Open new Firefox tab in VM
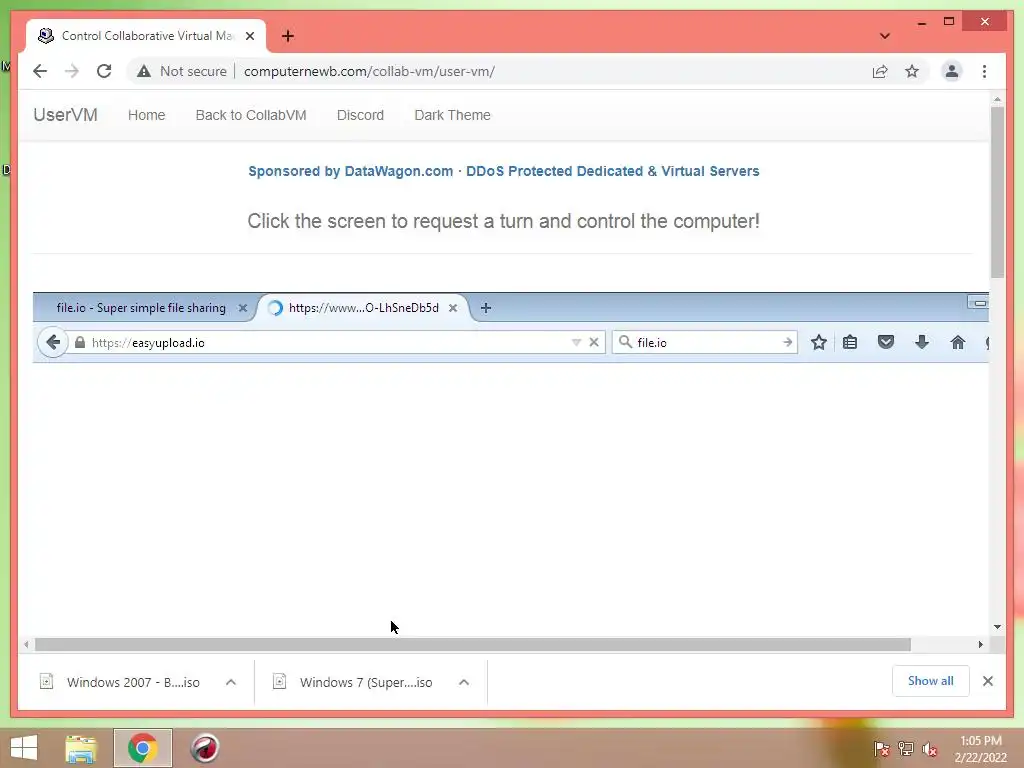 (x=485, y=308)
